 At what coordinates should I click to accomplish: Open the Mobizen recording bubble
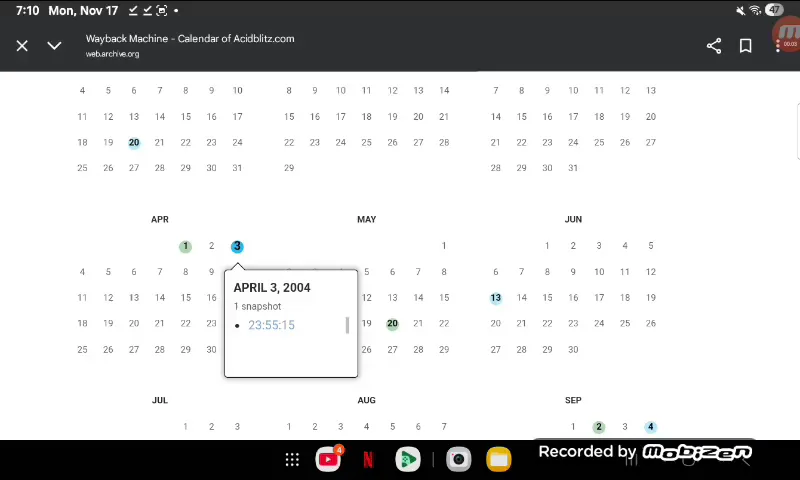[788, 36]
